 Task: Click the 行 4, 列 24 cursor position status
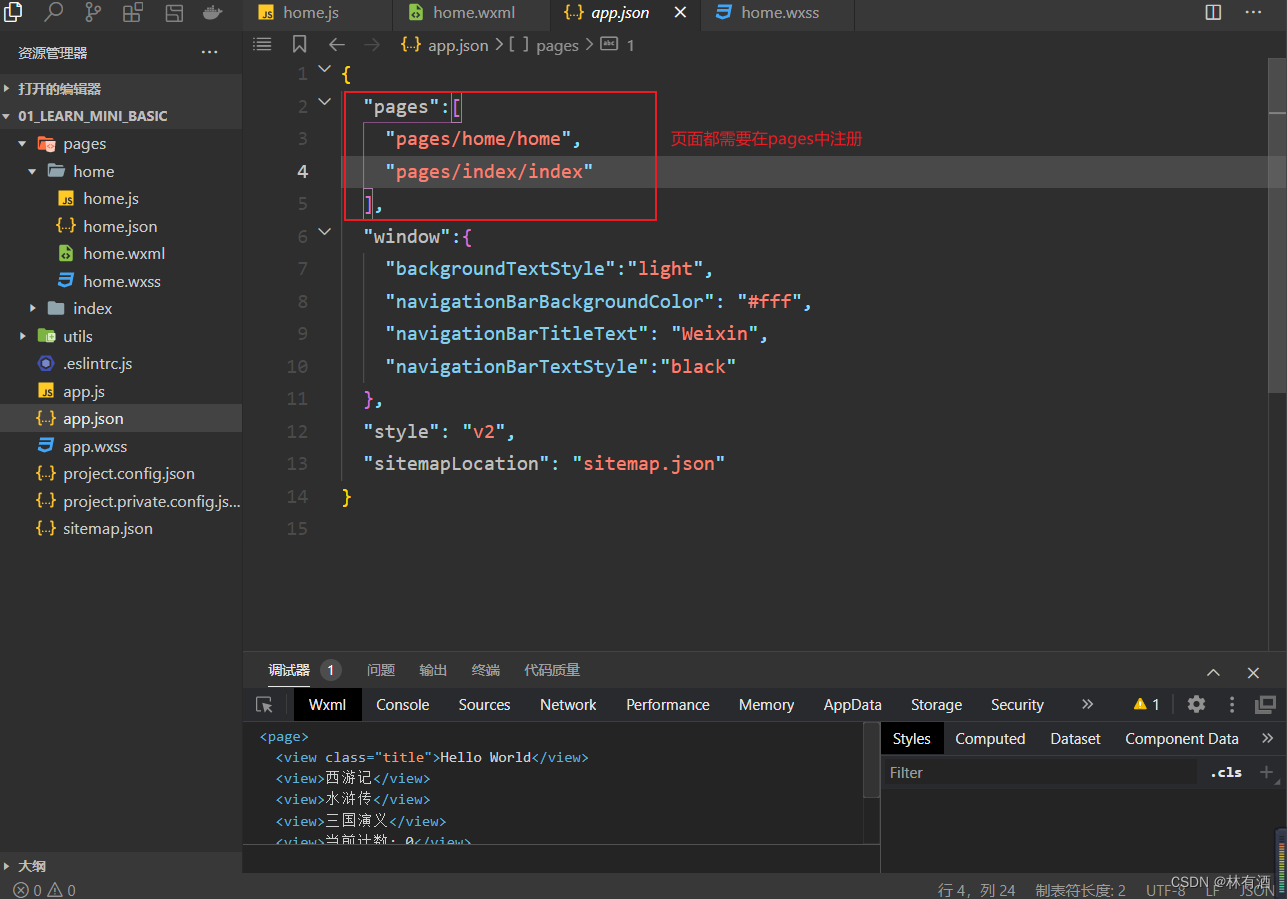click(x=976, y=889)
